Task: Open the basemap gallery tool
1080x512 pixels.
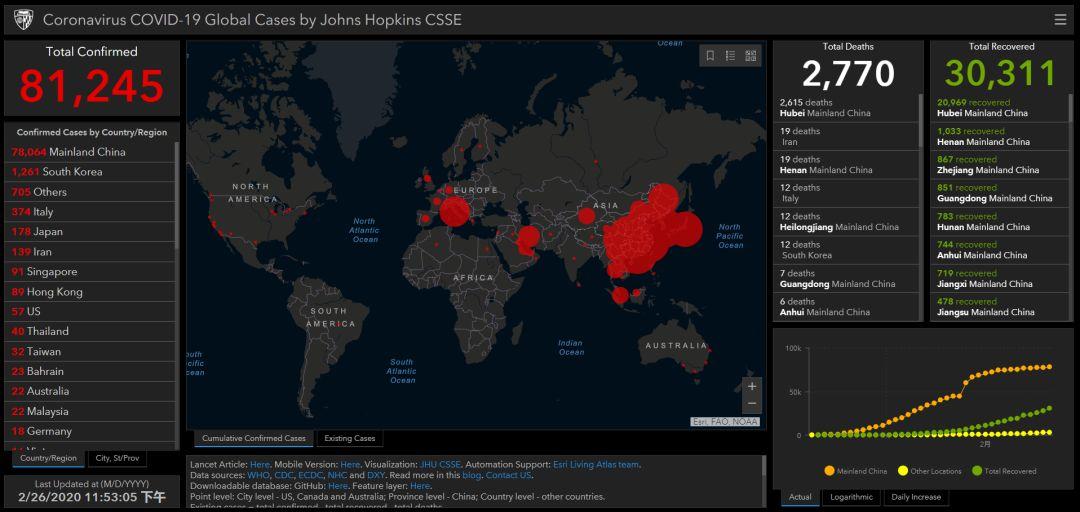Action: click(750, 56)
